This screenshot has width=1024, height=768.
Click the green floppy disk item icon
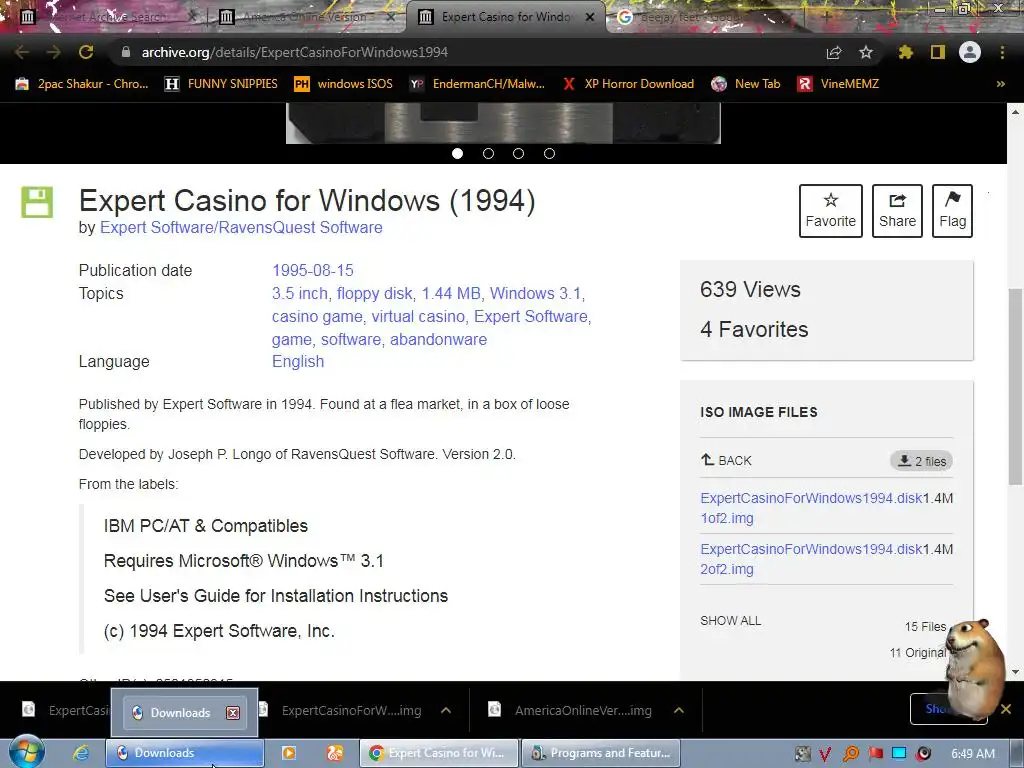click(37, 202)
